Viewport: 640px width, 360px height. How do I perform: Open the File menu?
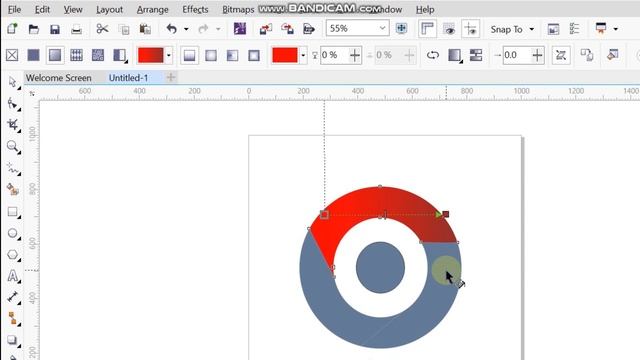pyautogui.click(x=15, y=9)
